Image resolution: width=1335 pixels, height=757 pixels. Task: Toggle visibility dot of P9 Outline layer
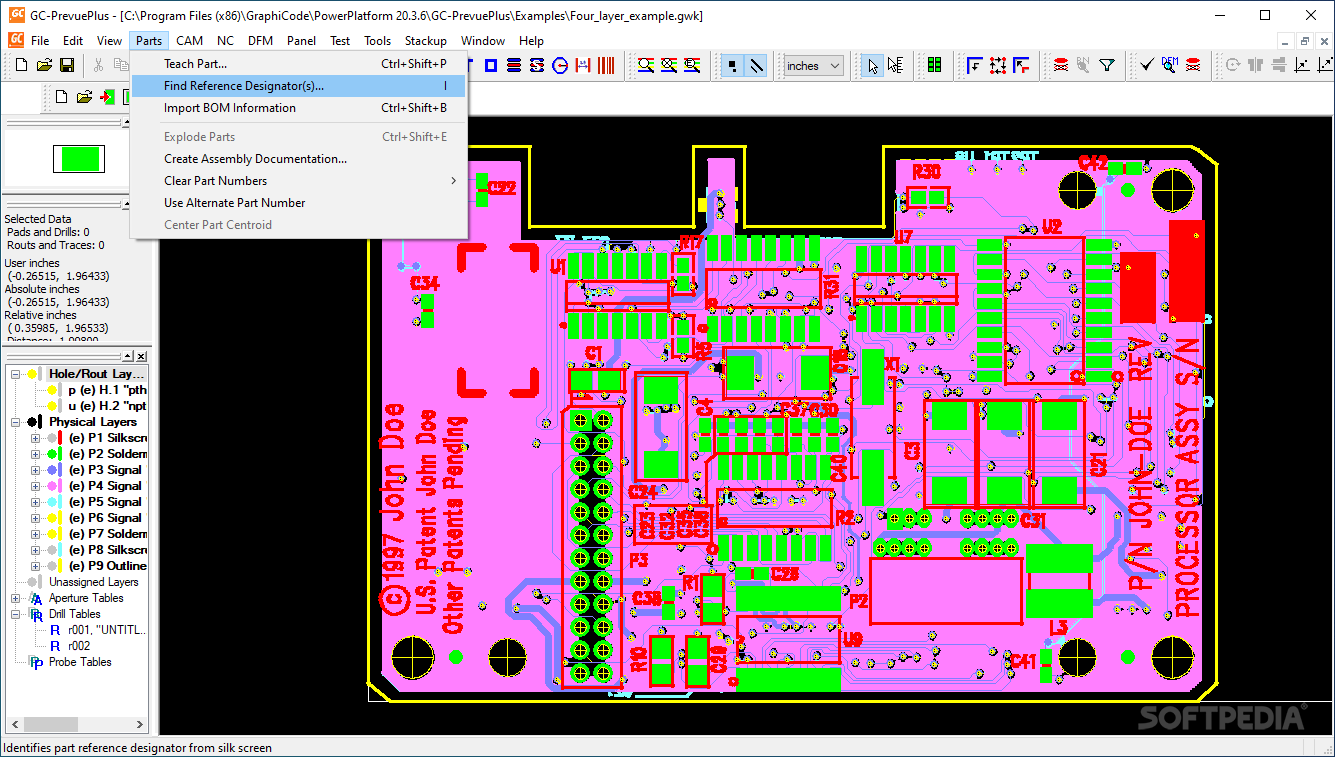coord(52,566)
